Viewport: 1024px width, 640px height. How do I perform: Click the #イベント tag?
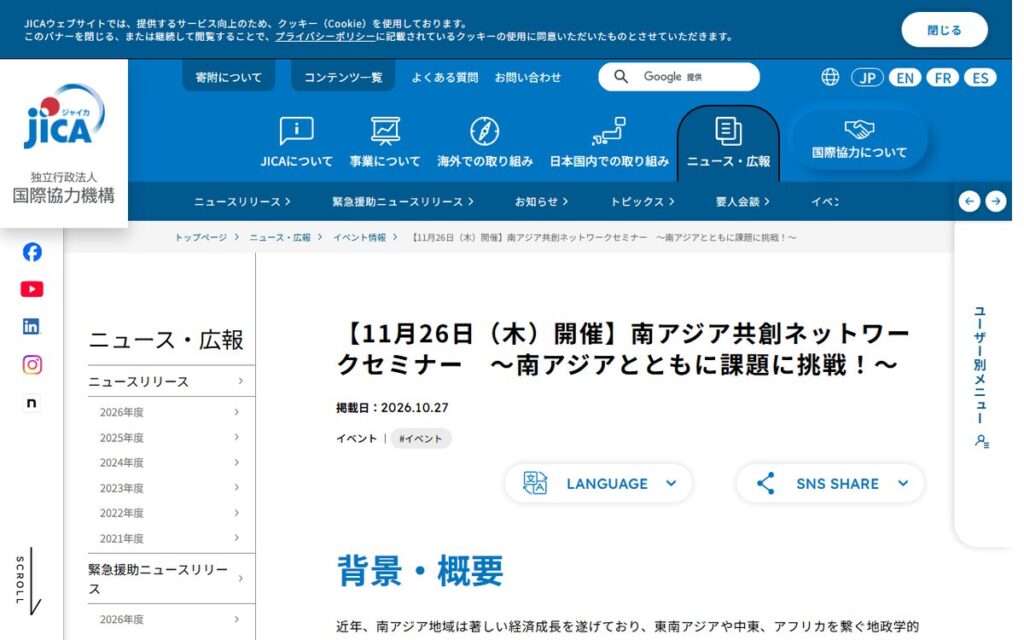(x=421, y=439)
